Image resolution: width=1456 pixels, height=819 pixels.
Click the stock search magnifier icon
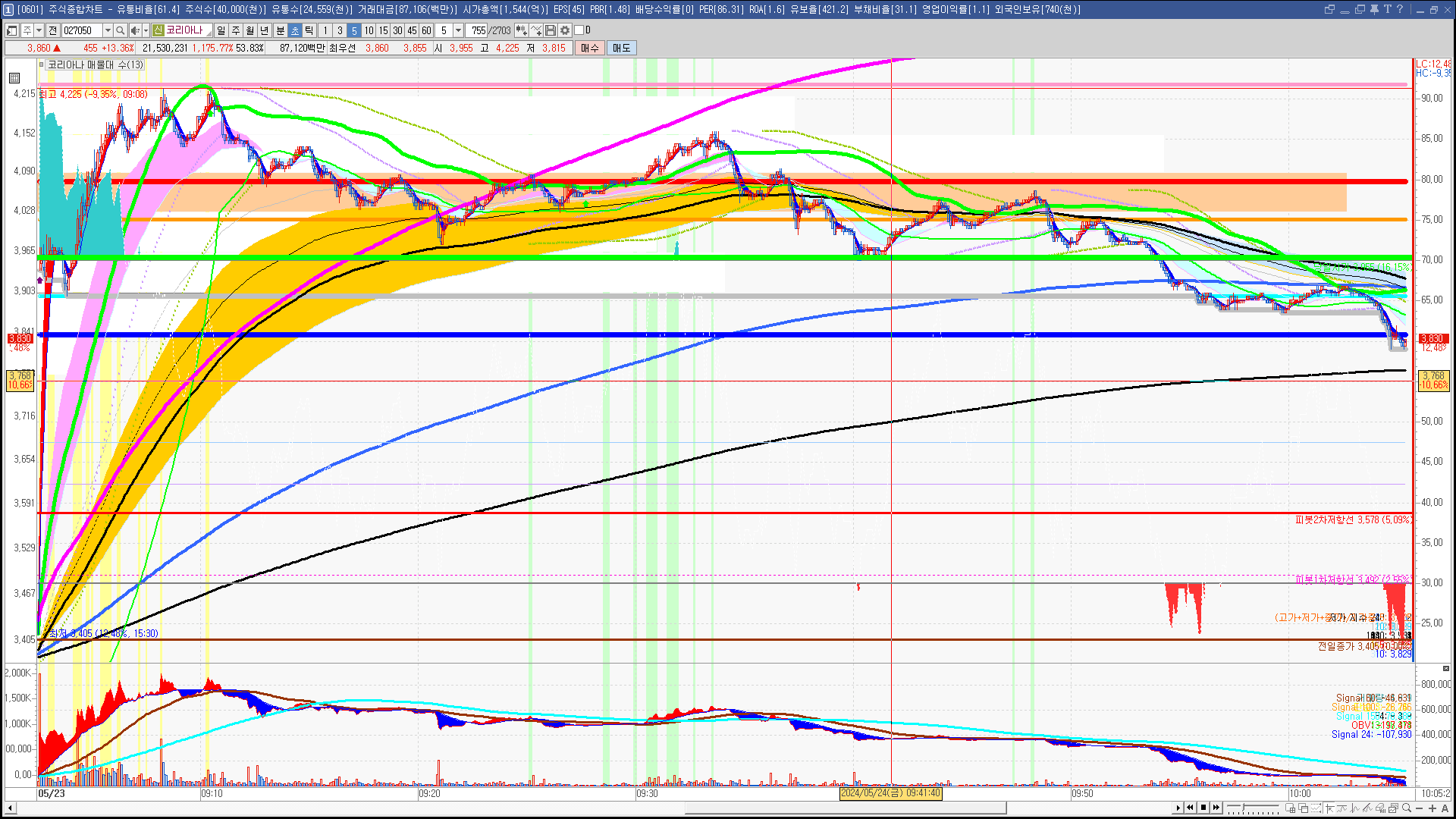(x=120, y=30)
